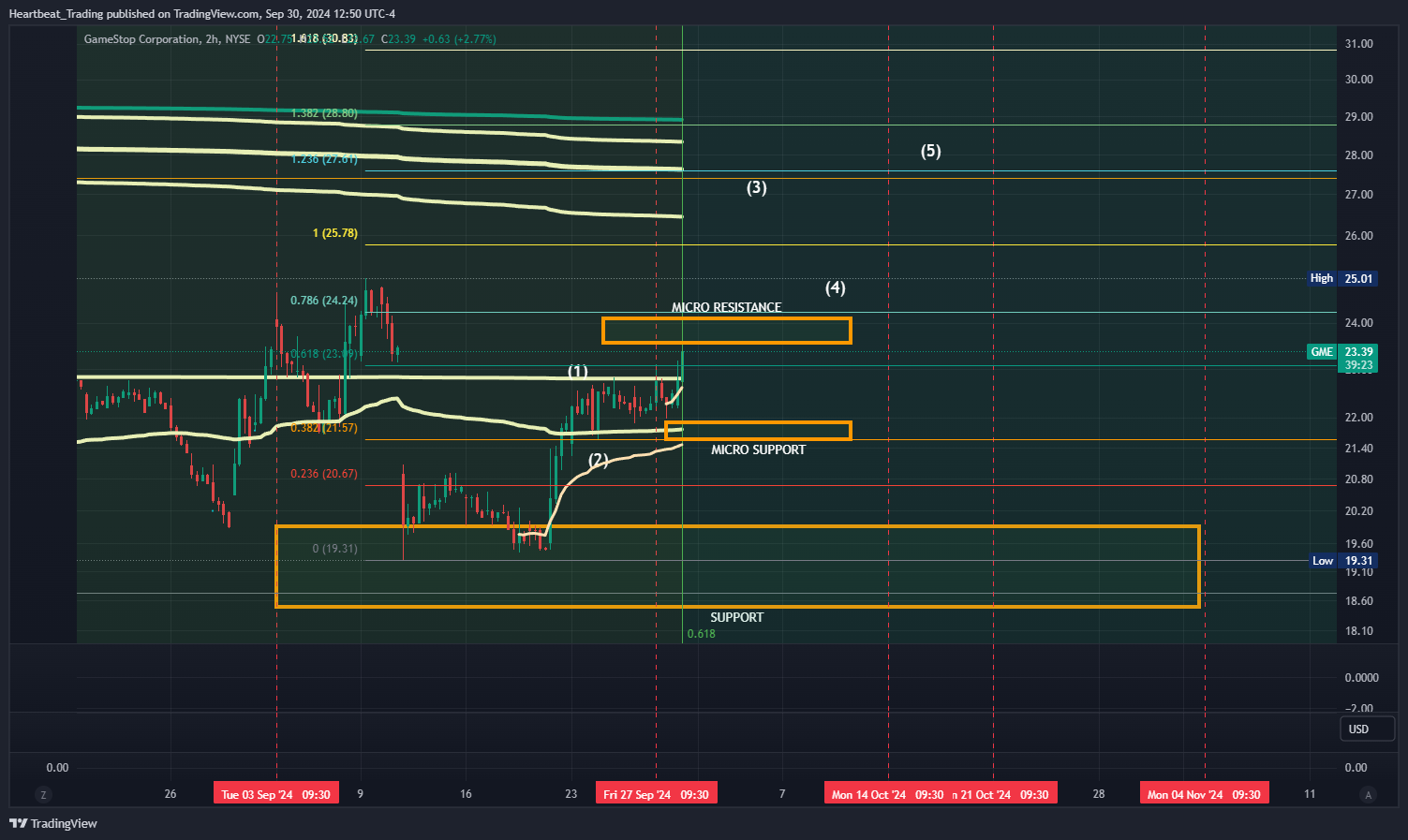Screen dimensions: 1408x840
Task: Select the High 25.01 price label
Action: point(1341,278)
